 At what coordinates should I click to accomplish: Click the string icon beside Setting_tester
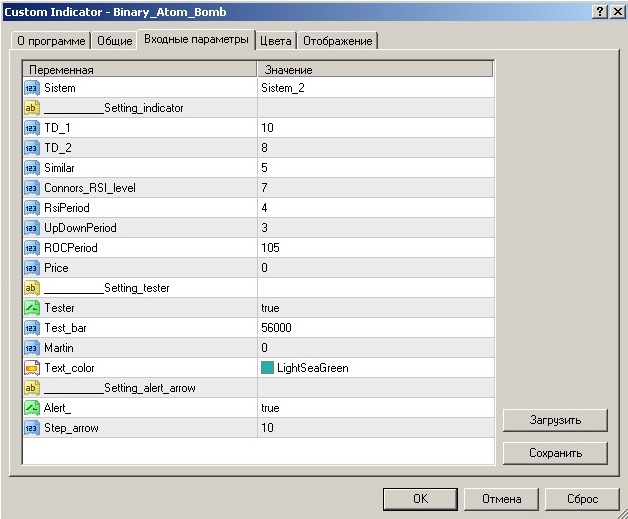tap(32, 288)
